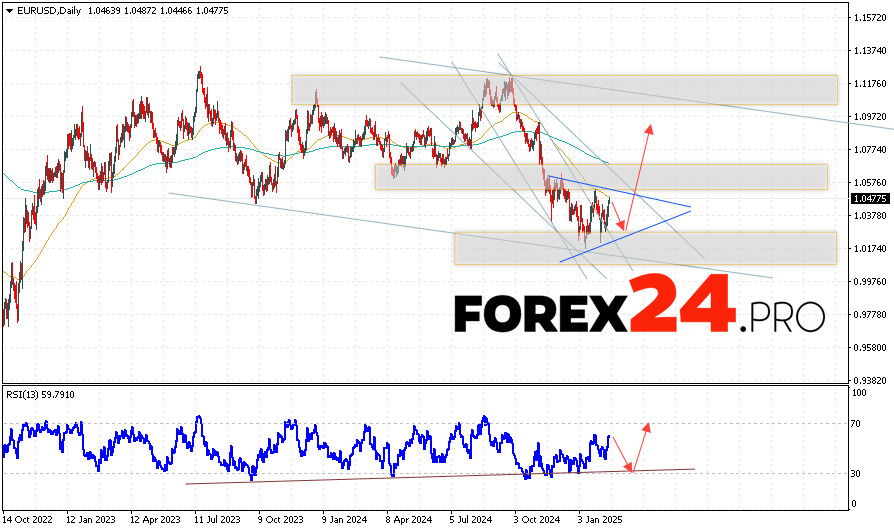Click the RSI oversold level 30 label

[x=856, y=473]
